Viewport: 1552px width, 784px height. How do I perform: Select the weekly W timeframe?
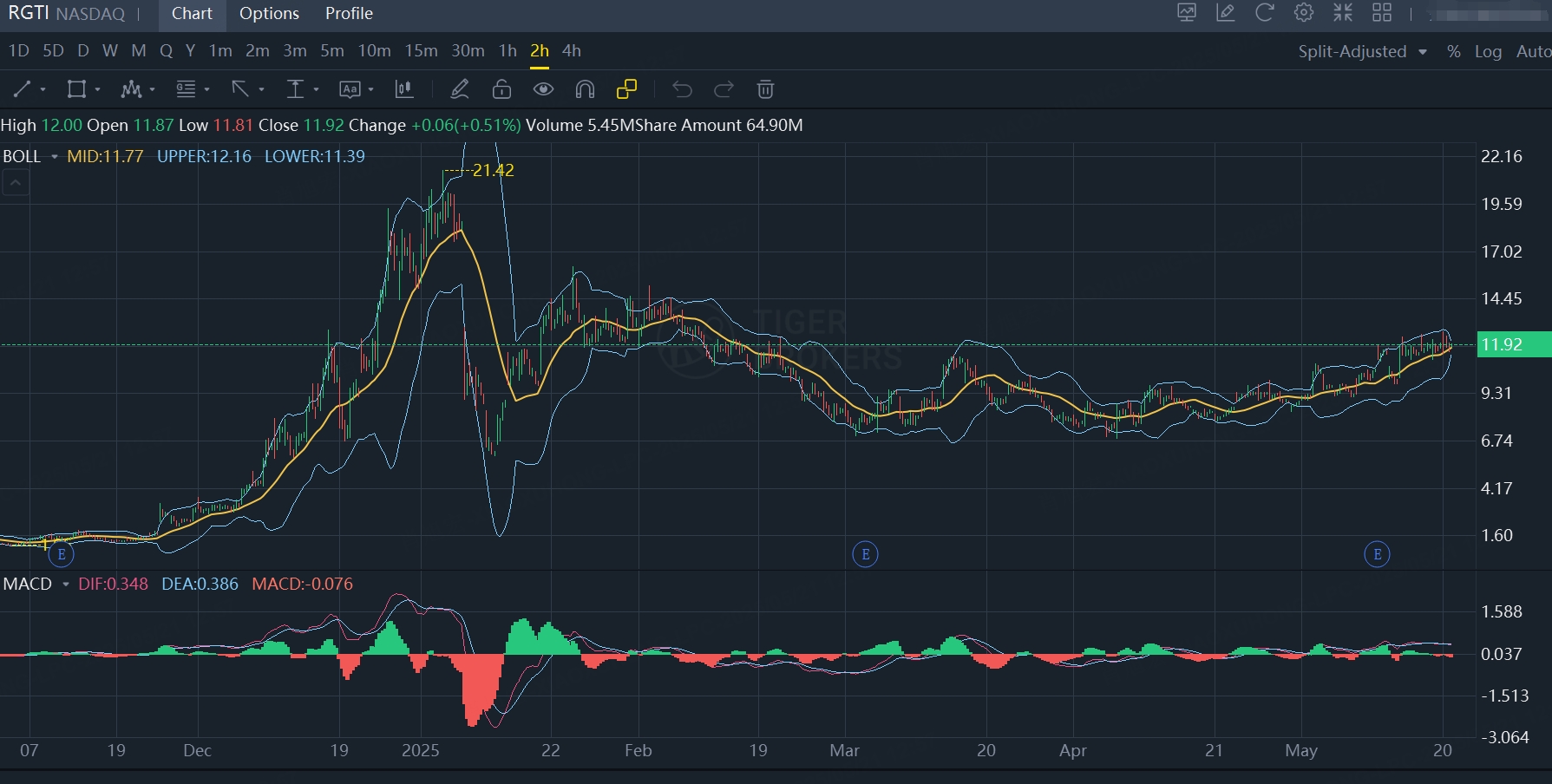110,51
